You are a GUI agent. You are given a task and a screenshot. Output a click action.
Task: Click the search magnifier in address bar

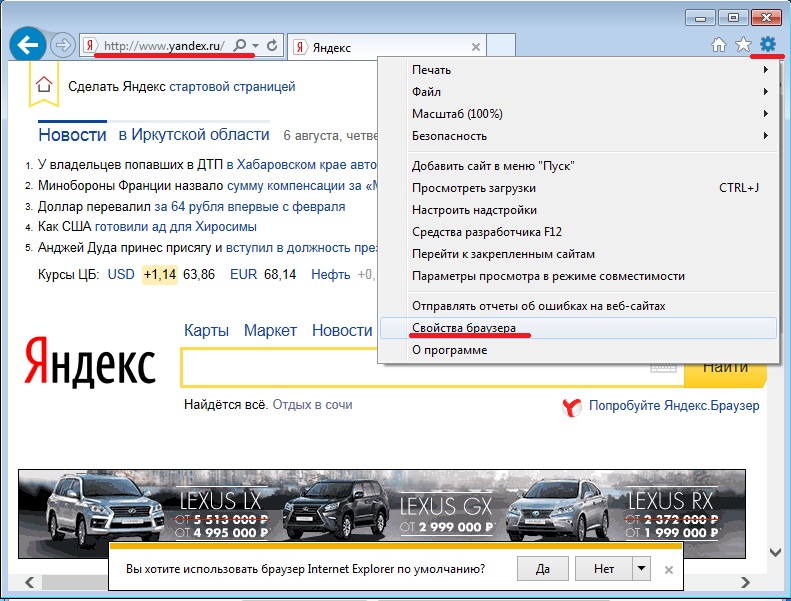pyautogui.click(x=240, y=46)
